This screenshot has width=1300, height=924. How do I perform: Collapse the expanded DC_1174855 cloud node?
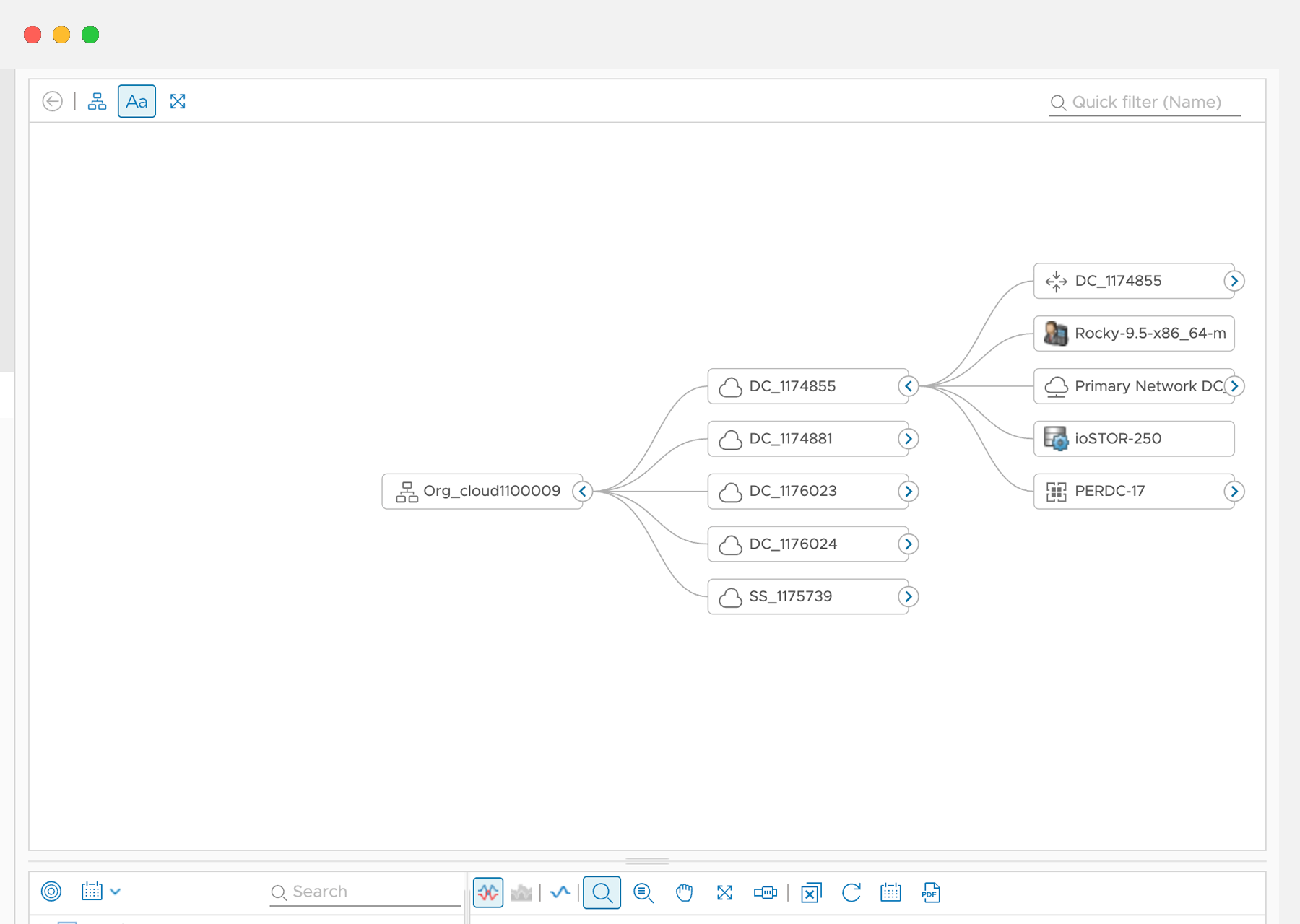908,386
